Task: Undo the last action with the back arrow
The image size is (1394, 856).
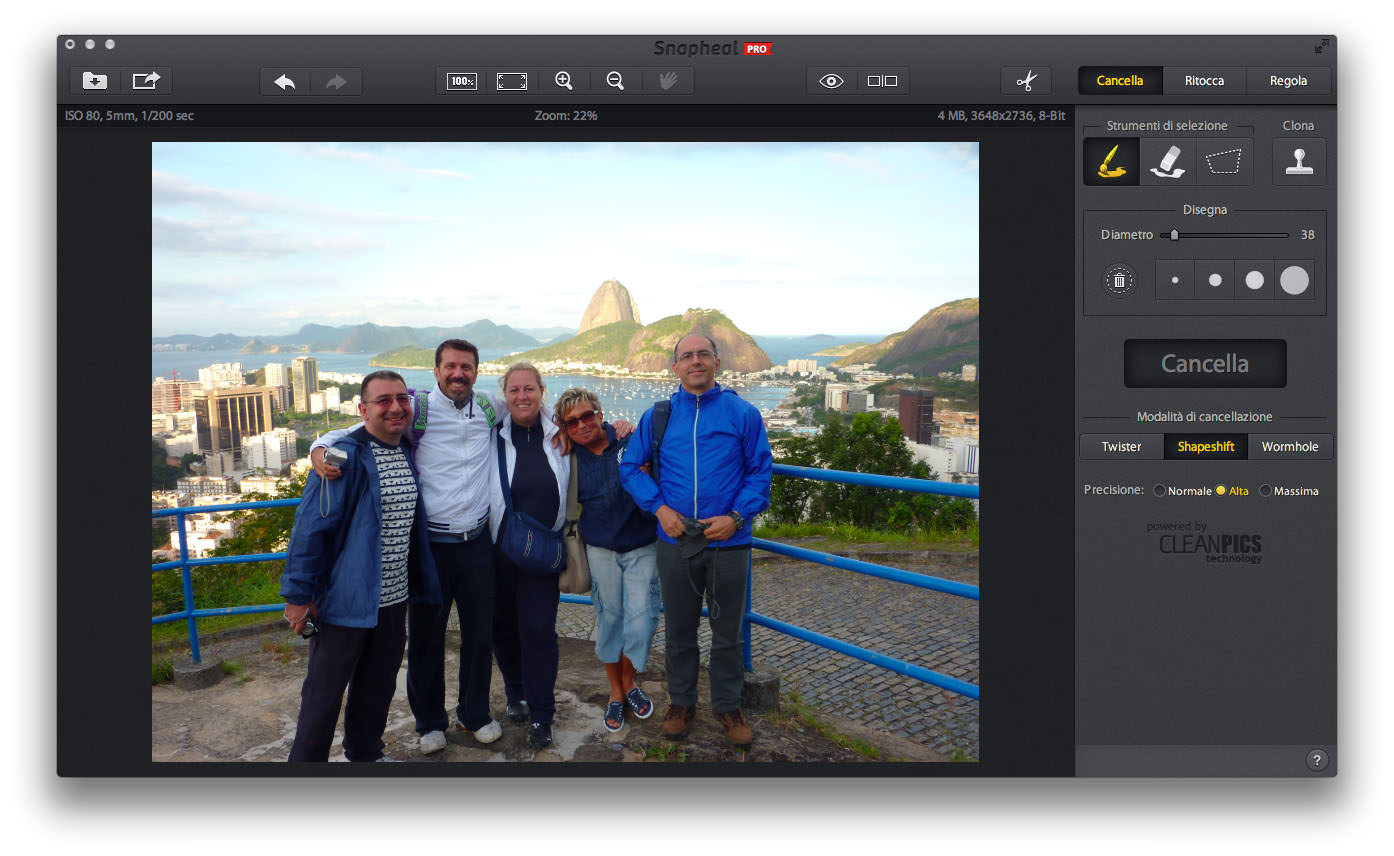Action: [285, 81]
